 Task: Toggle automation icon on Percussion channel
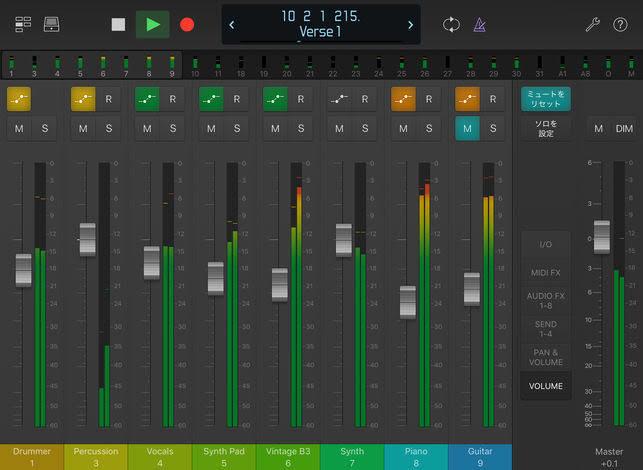[x=83, y=99]
